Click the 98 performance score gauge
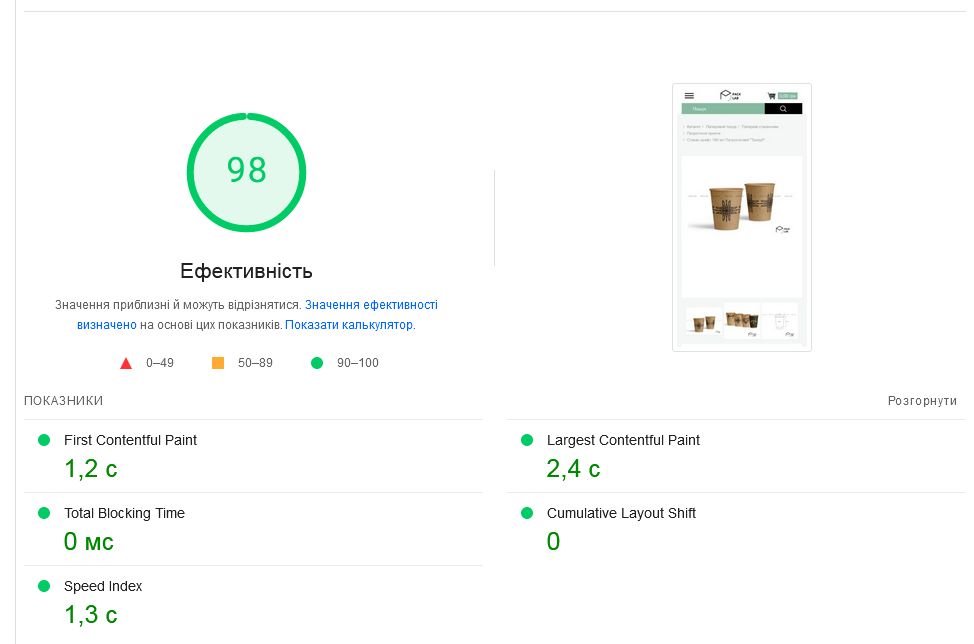Viewport: 974px width, 644px height. point(246,172)
